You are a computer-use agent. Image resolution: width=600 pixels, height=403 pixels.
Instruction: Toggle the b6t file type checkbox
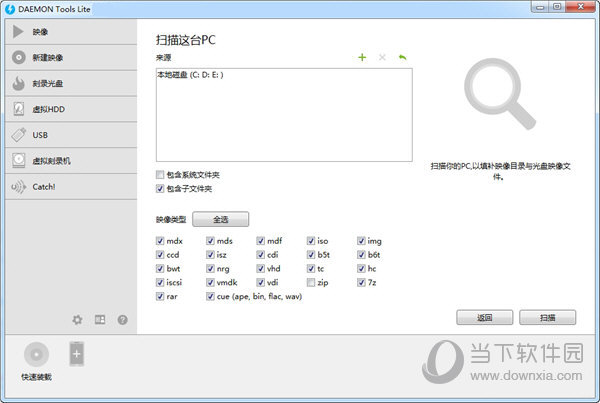coord(361,255)
